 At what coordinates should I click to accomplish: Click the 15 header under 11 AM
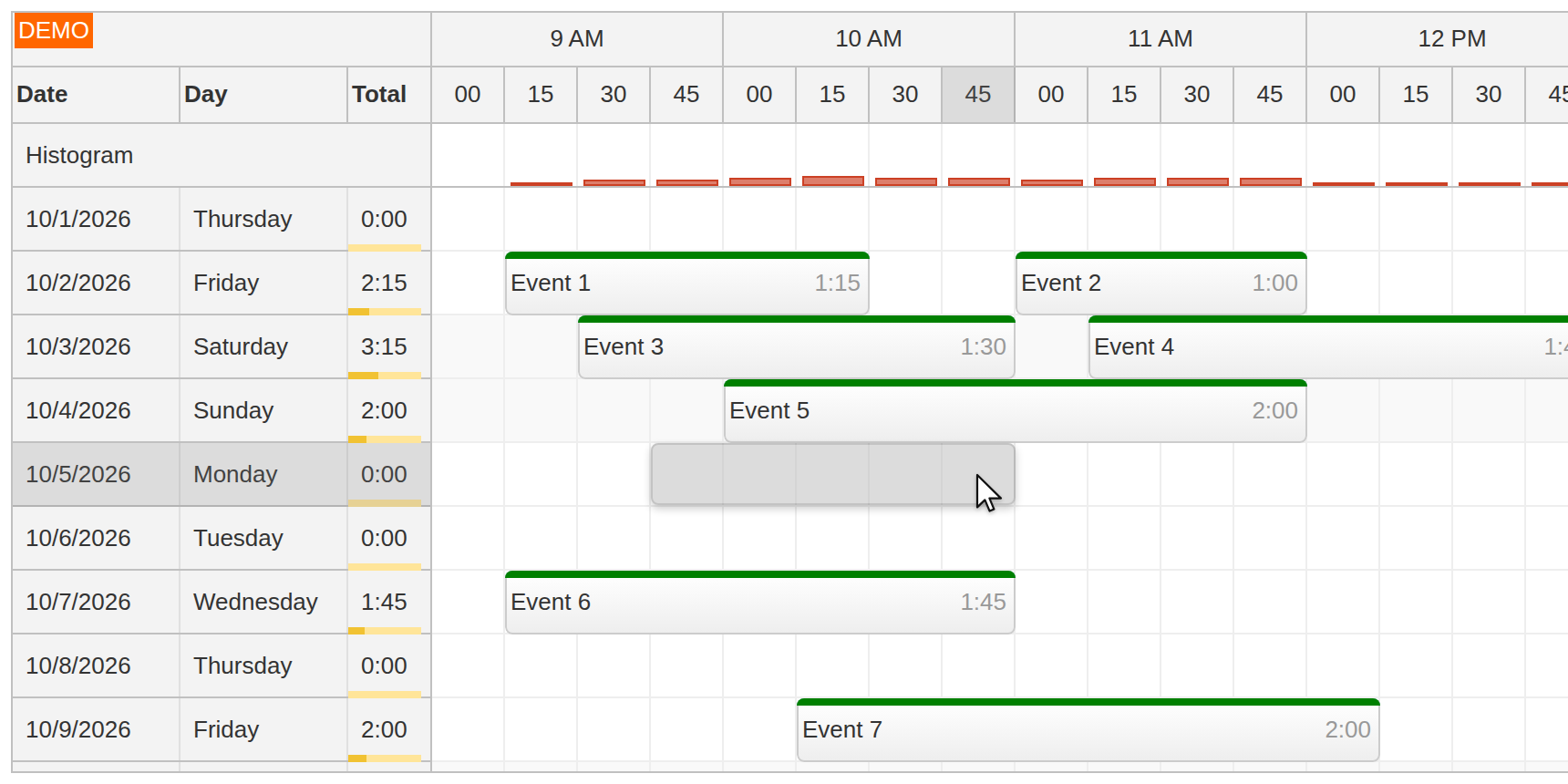coord(1124,95)
